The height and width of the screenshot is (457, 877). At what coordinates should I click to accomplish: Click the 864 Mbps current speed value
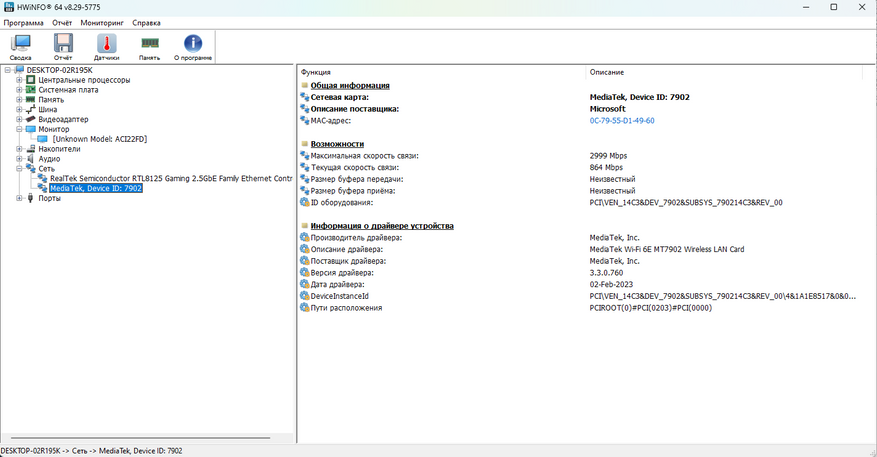coord(606,167)
